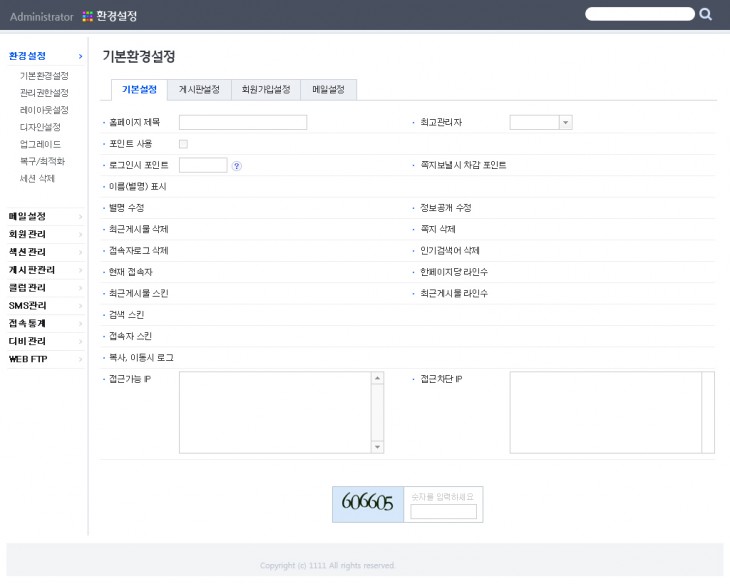Open 디자인설정 in the sidebar
Screen dimensions: 730x584
40,127
